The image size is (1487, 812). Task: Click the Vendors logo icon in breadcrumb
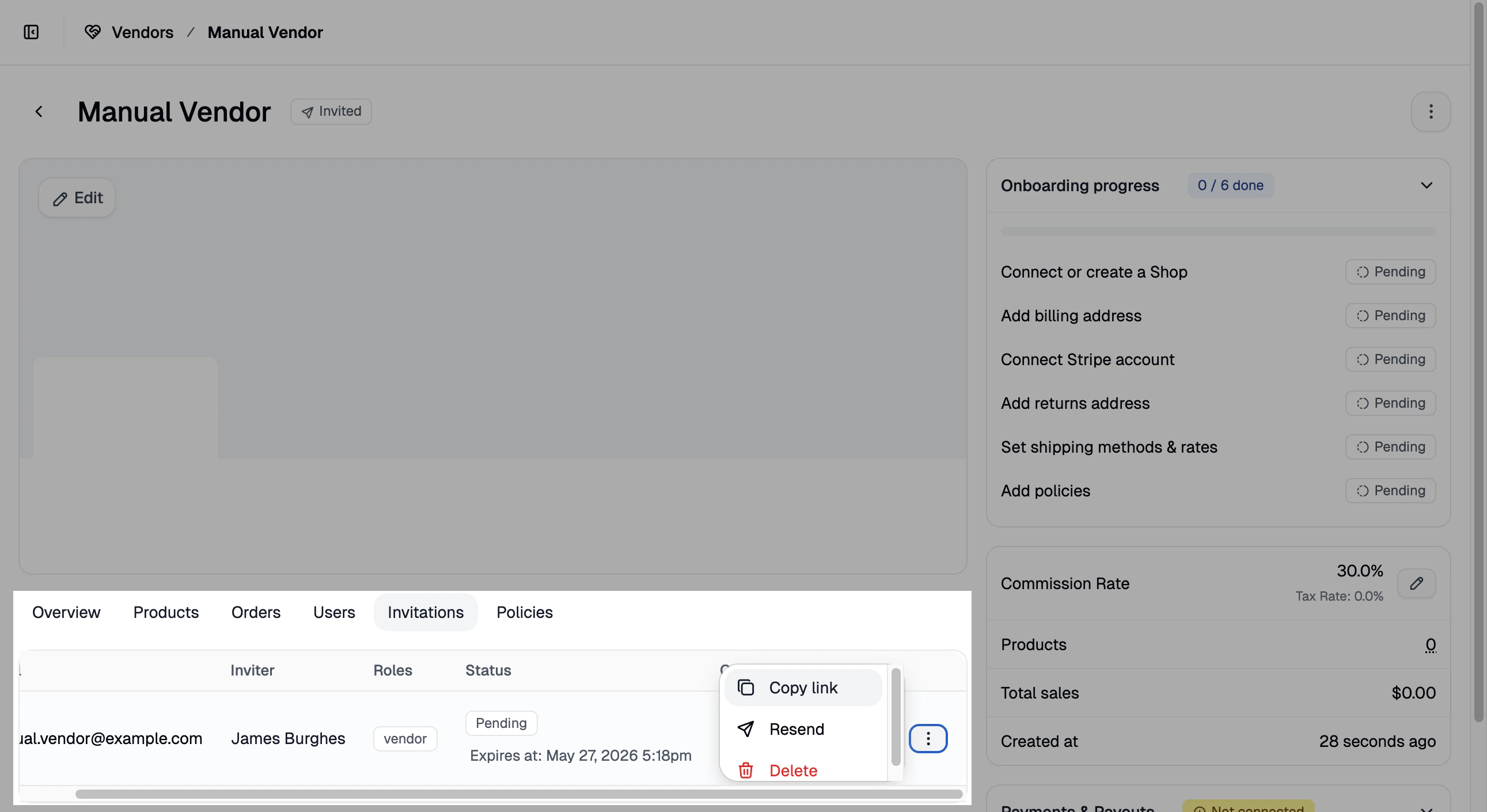tap(92, 32)
